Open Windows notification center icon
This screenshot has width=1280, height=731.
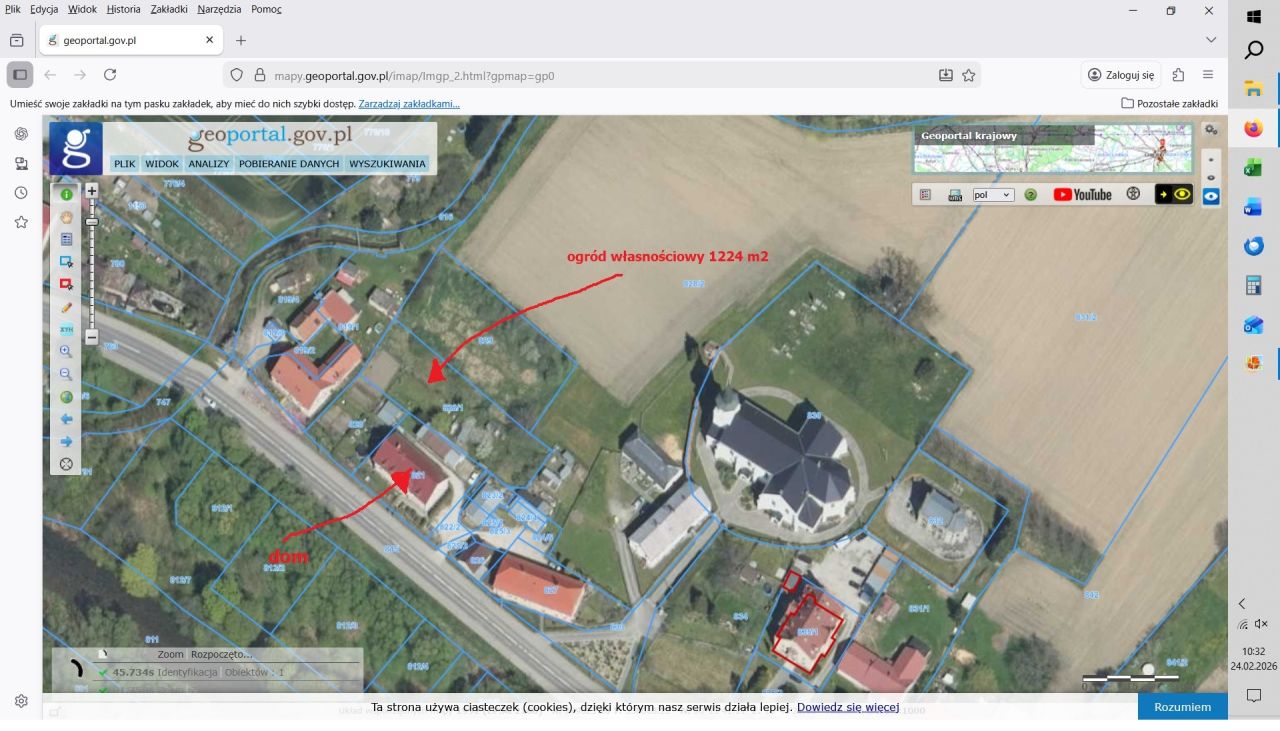pos(1254,695)
